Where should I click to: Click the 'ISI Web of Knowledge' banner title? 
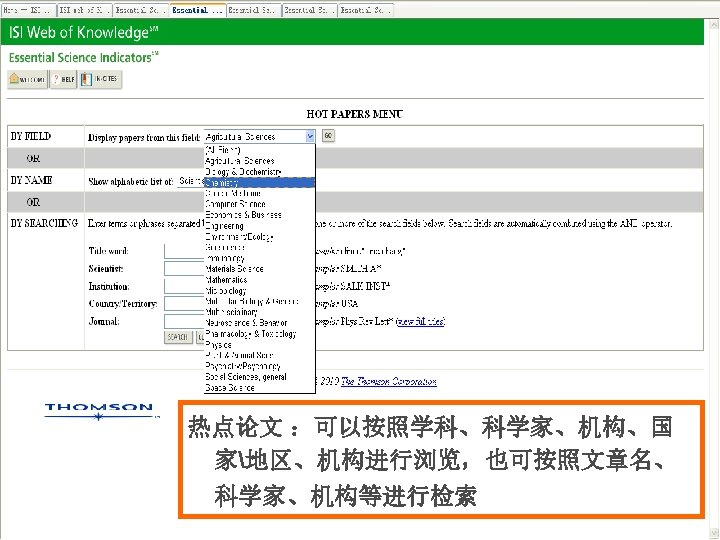[83, 32]
